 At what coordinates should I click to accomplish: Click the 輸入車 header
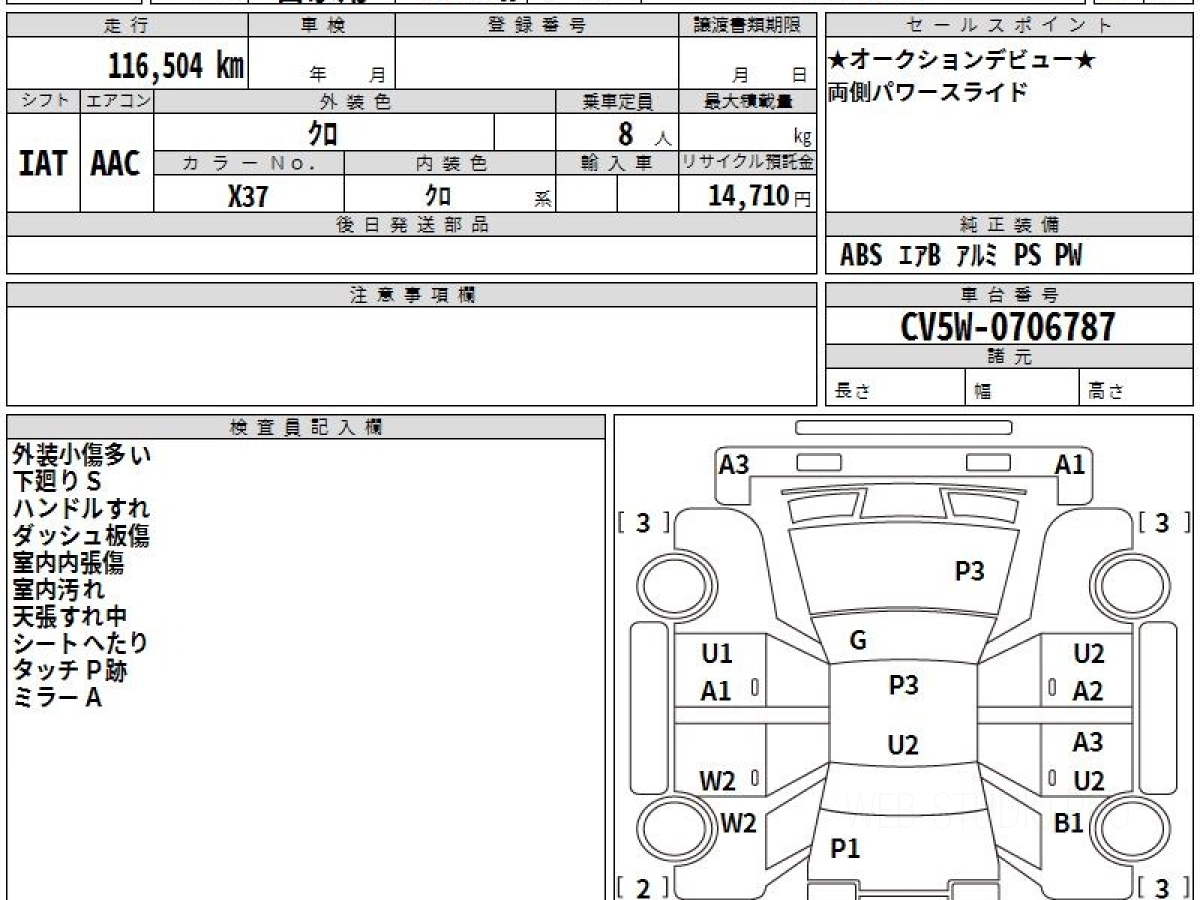pyautogui.click(x=617, y=163)
